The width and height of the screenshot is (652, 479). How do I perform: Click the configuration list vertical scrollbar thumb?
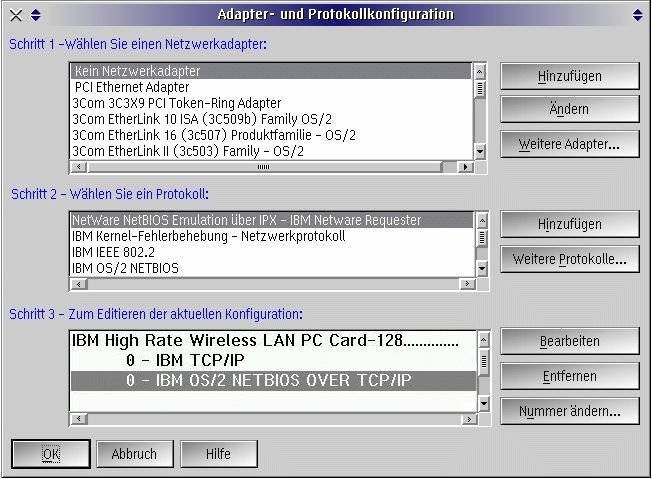click(484, 361)
